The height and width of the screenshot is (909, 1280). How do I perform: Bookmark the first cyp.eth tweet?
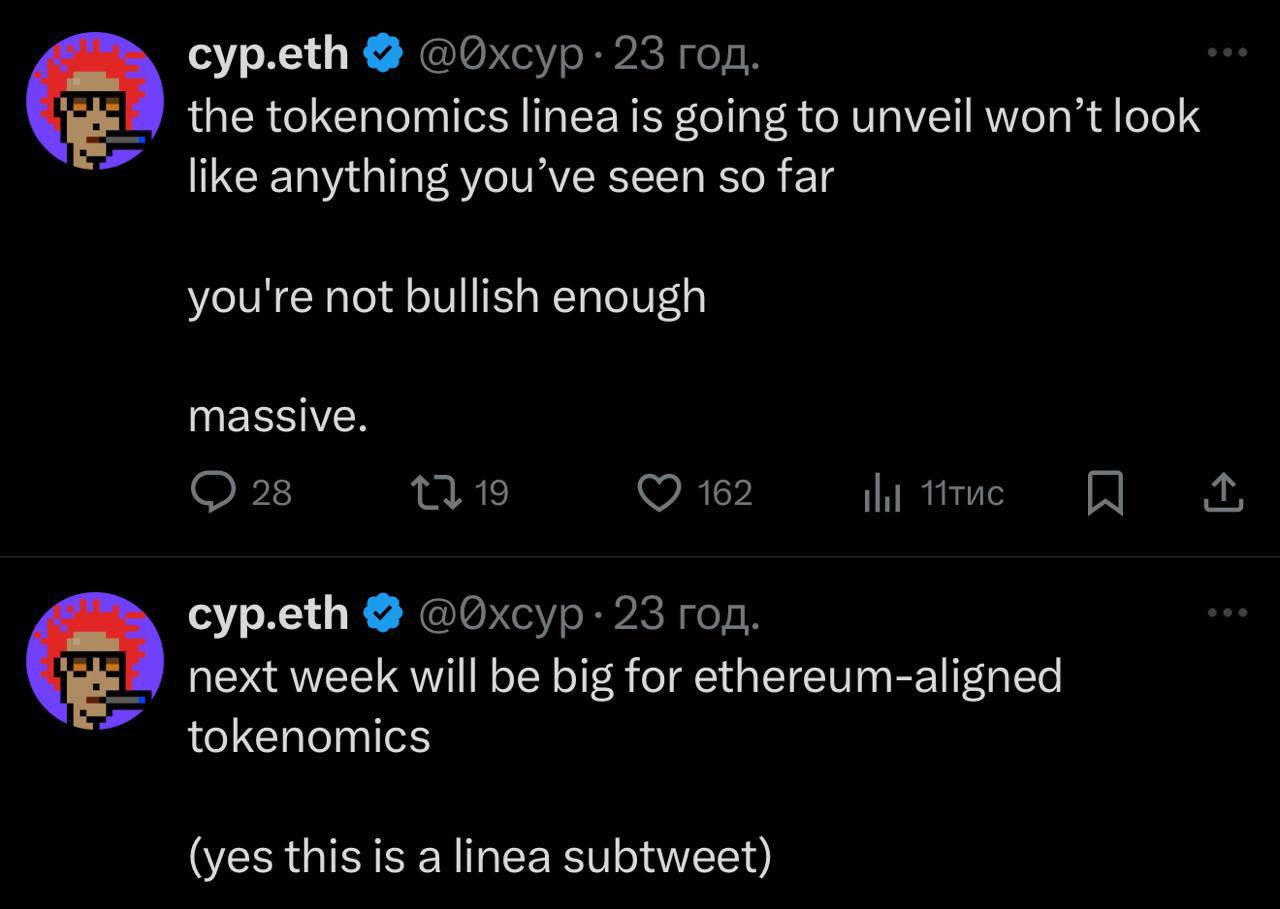[1105, 494]
